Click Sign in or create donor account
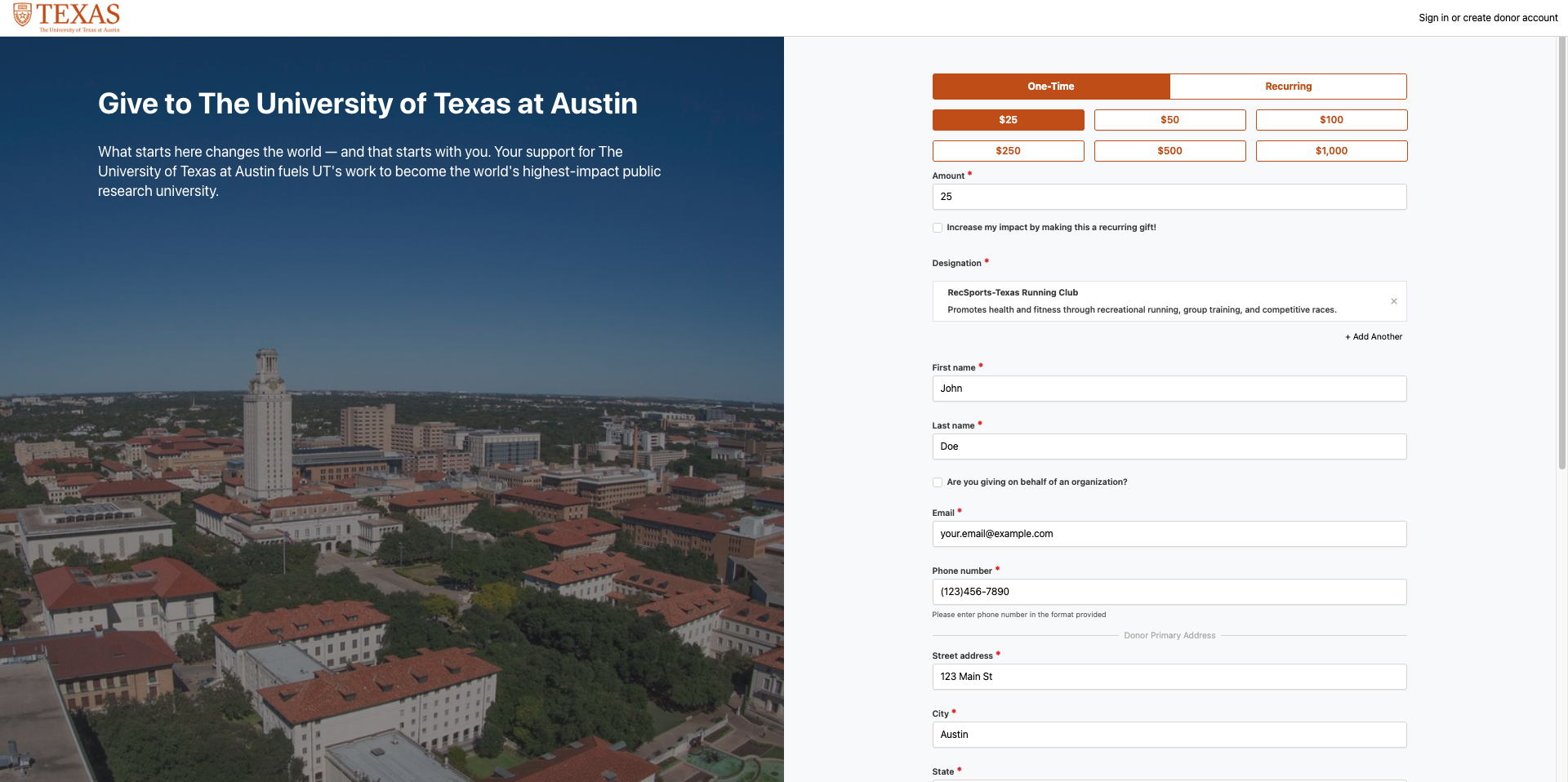This screenshot has width=1568, height=782. tap(1488, 18)
